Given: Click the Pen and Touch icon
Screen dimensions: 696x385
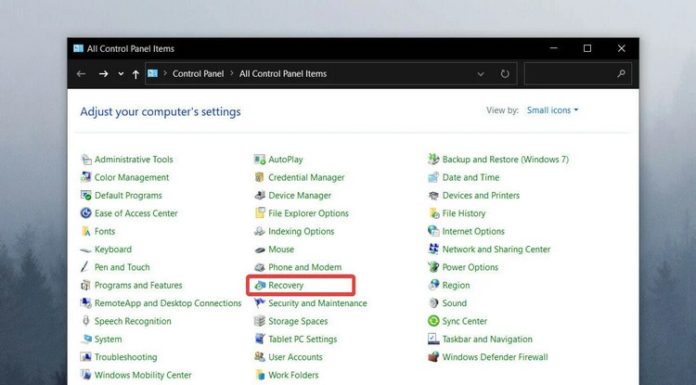Looking at the screenshot, I should [86, 267].
